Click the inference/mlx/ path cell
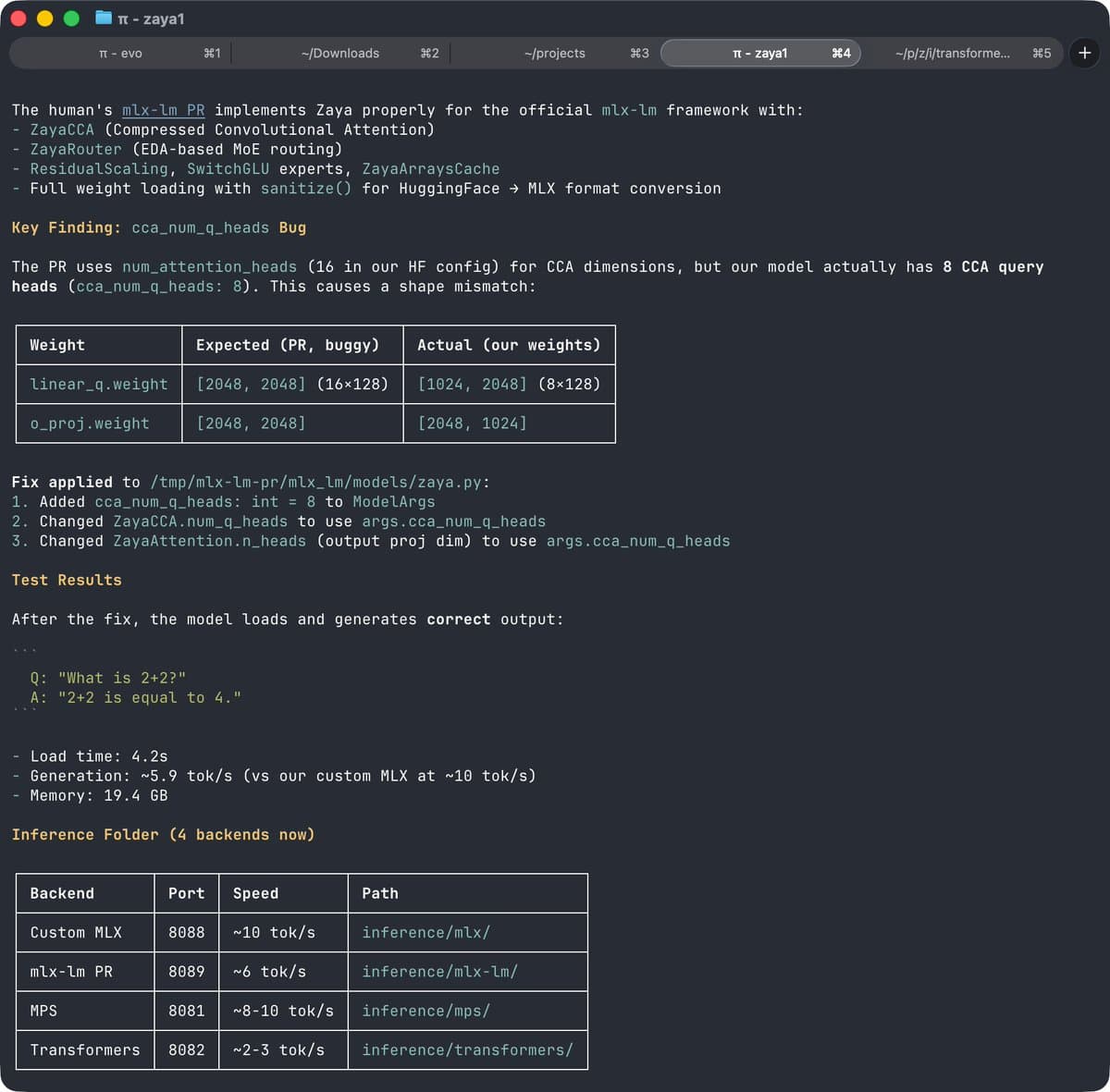Image resolution: width=1110 pixels, height=1092 pixels. [x=468, y=932]
